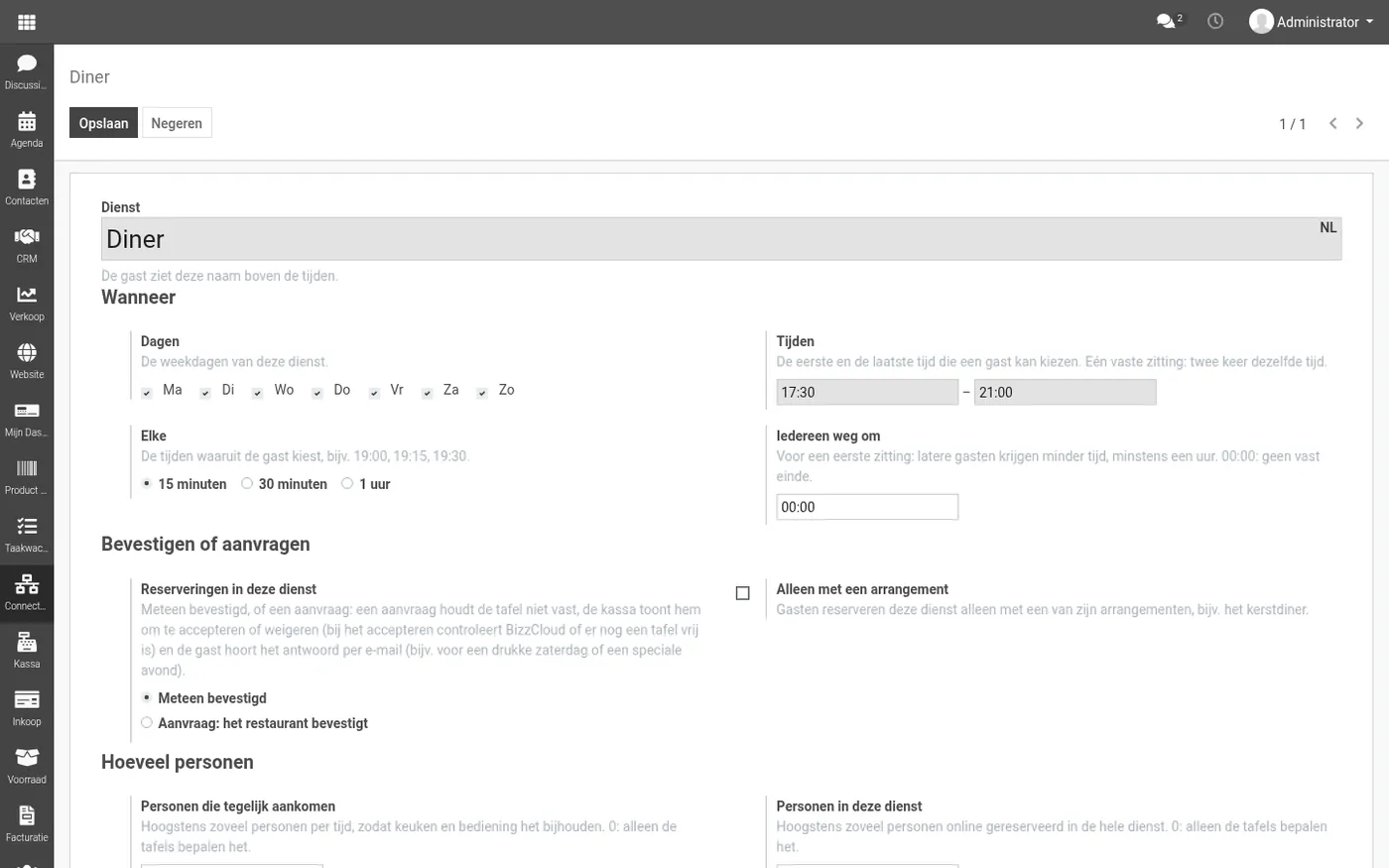
Task: Open the Voorraad inventory app
Action: [27, 767]
